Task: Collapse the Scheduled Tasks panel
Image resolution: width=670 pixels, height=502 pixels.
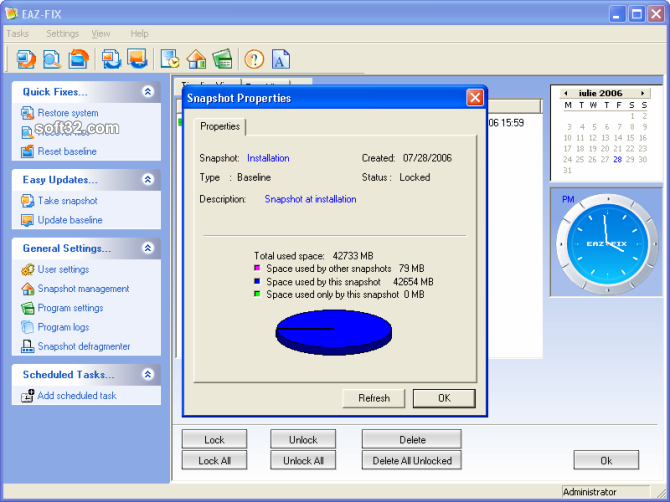Action: [x=148, y=375]
